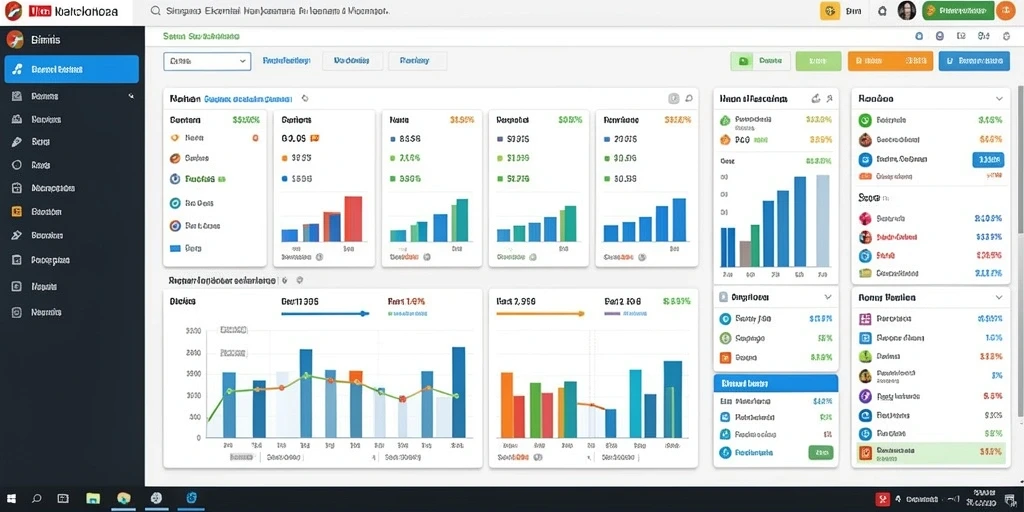
Task: Open the combo box beside the filter tabs
Action: [207, 61]
